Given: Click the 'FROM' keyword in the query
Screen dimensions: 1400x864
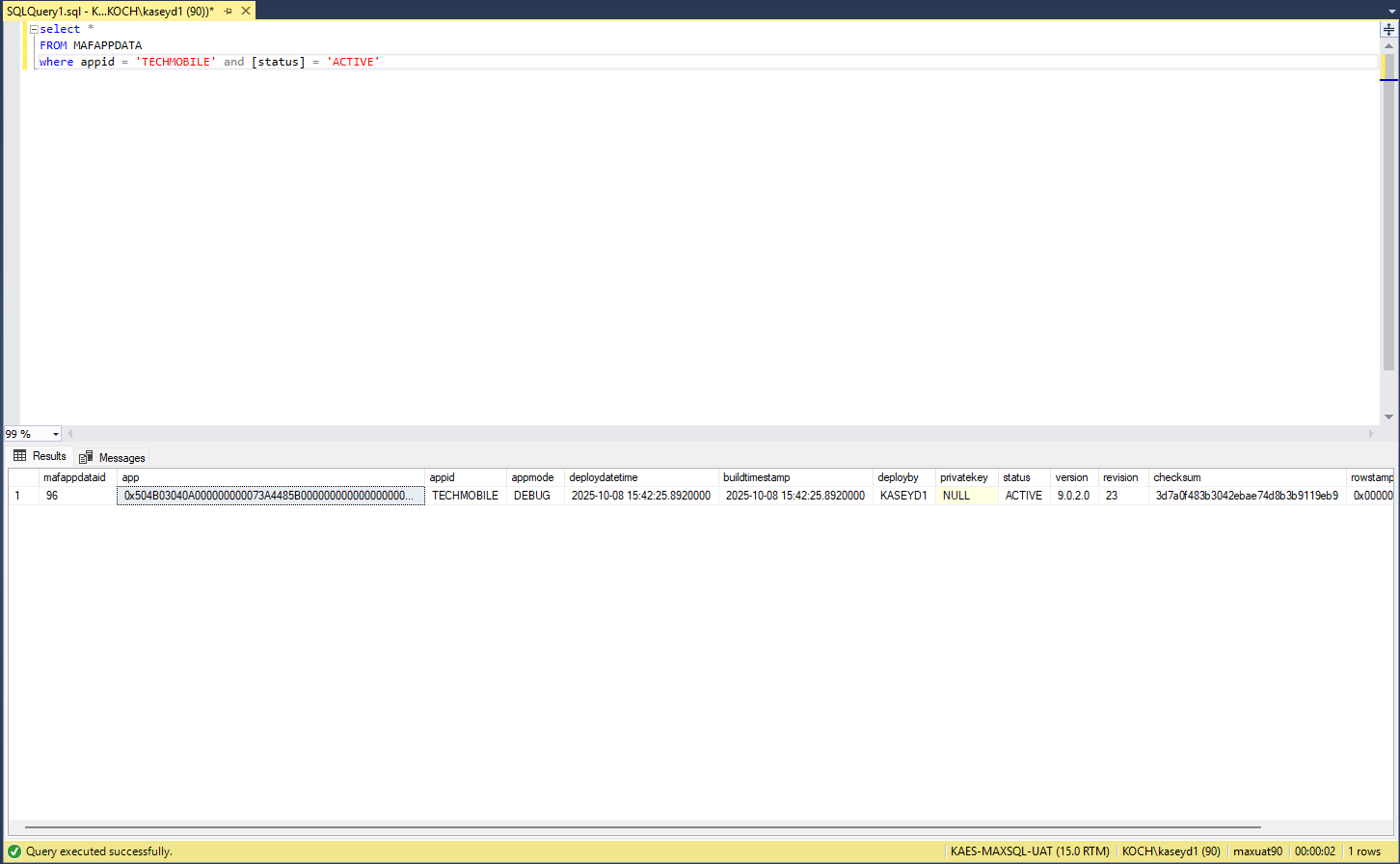Looking at the screenshot, I should [53, 45].
